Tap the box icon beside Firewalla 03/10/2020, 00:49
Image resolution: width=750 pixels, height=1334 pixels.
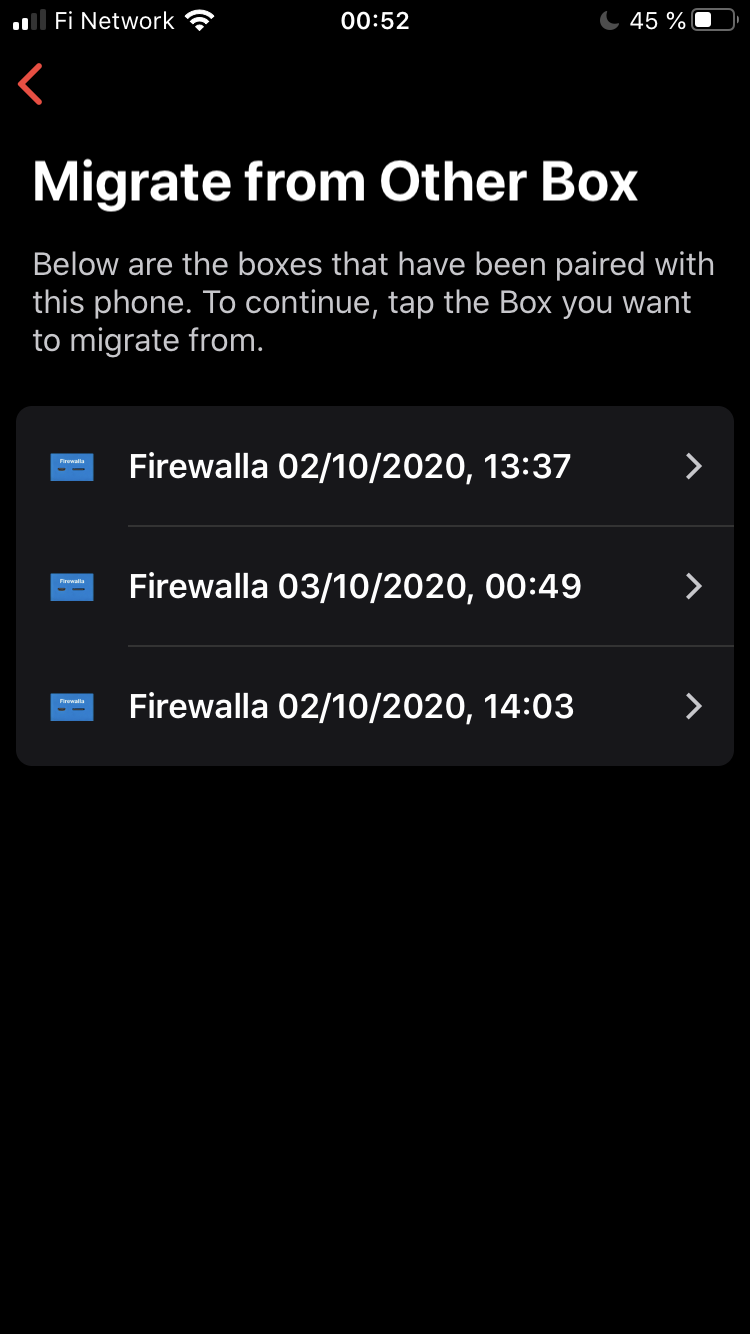point(72,586)
